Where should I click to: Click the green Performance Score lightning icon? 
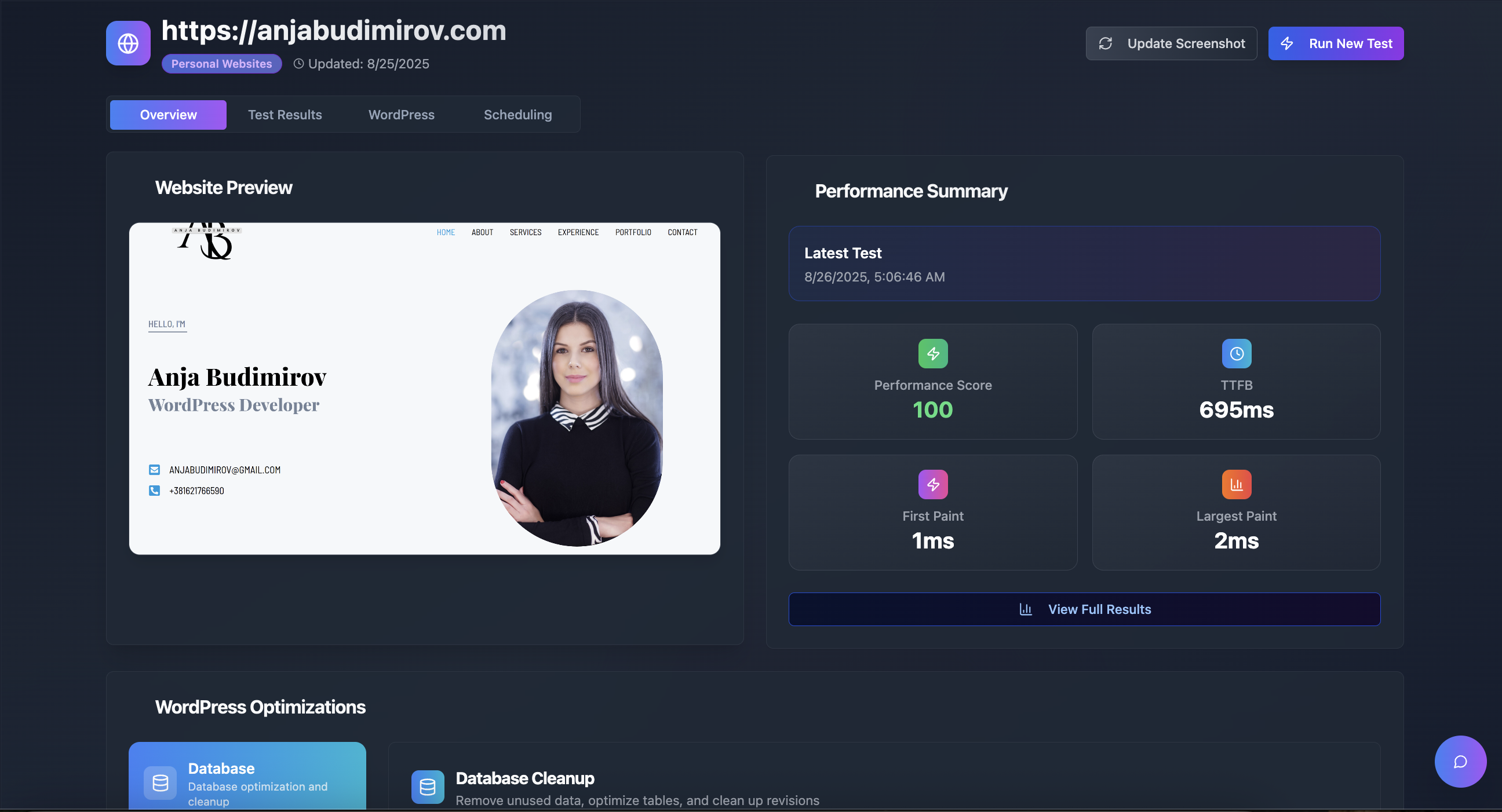pyautogui.click(x=932, y=353)
